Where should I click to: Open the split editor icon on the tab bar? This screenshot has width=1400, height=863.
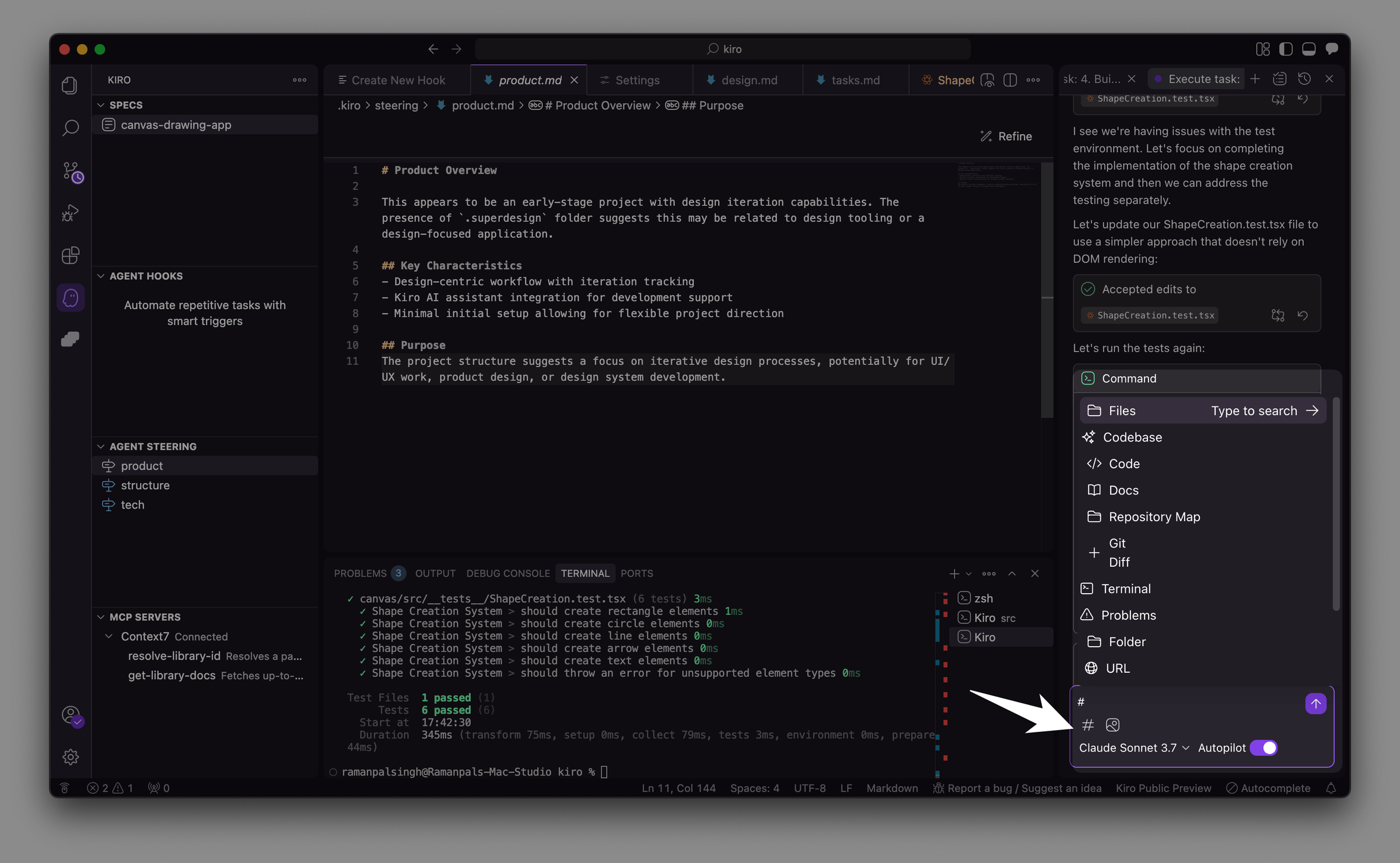(1010, 80)
